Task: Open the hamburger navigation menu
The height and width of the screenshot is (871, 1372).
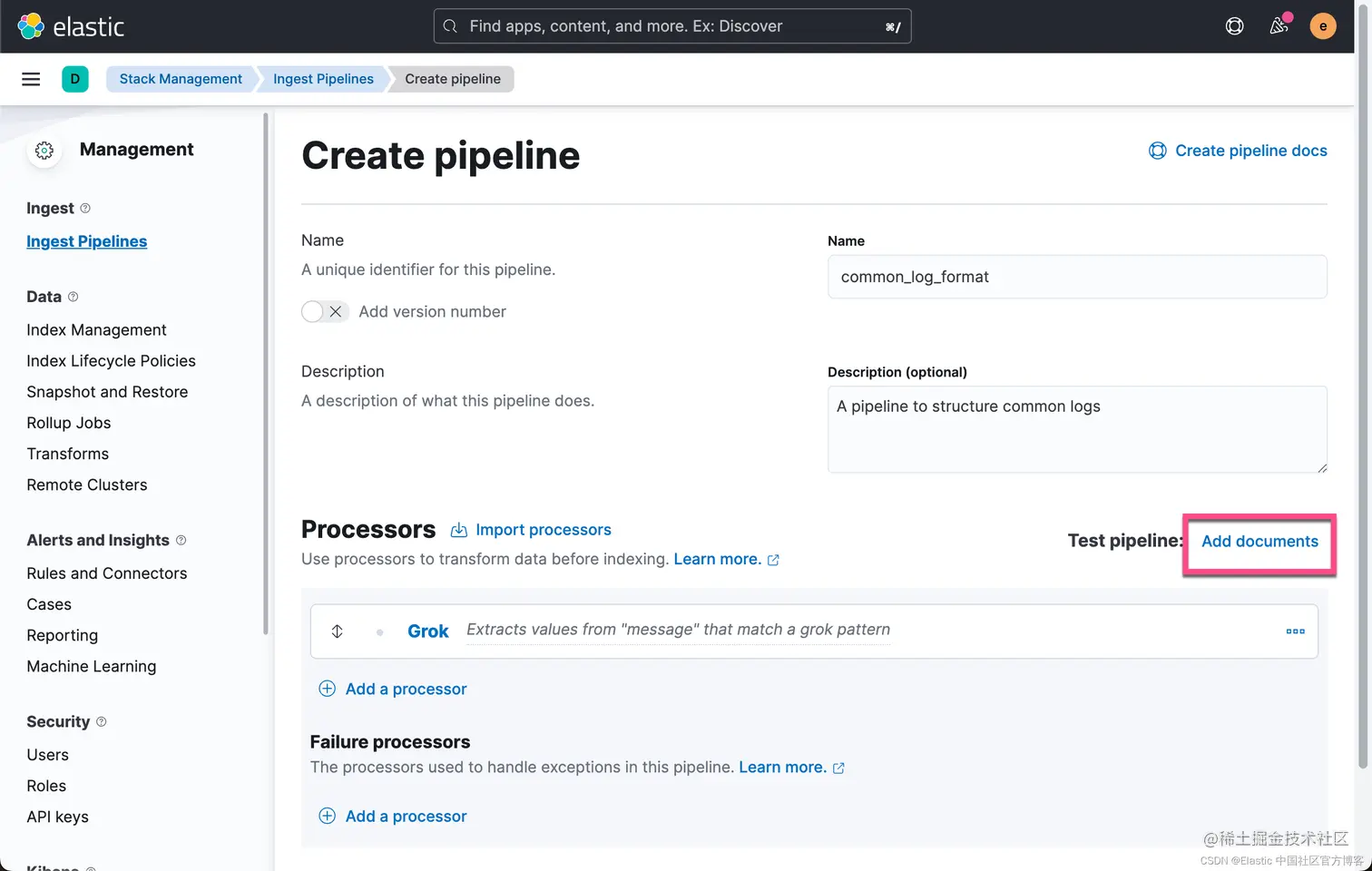Action: [31, 79]
